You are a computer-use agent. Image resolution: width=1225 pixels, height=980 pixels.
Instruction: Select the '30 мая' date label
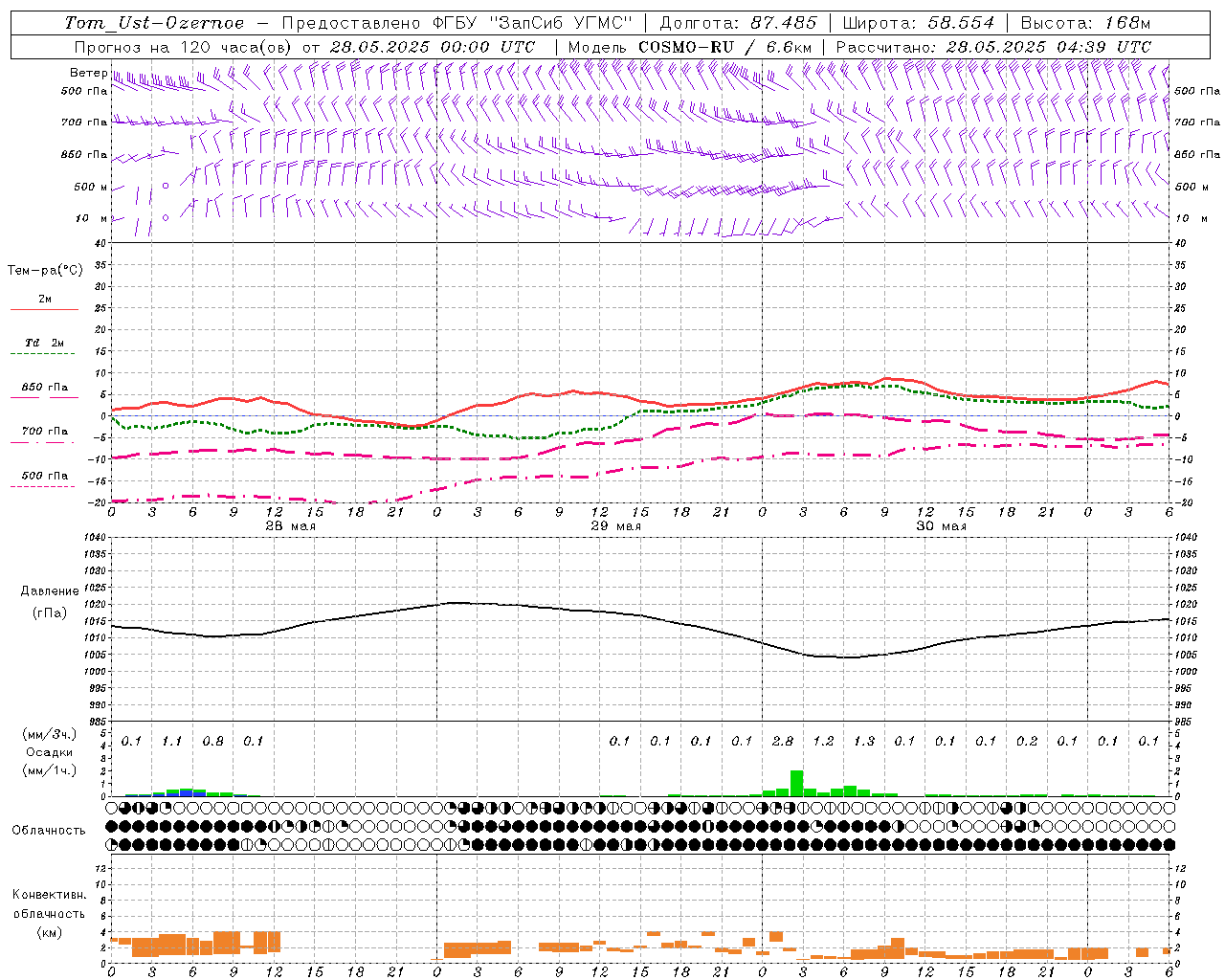click(941, 526)
